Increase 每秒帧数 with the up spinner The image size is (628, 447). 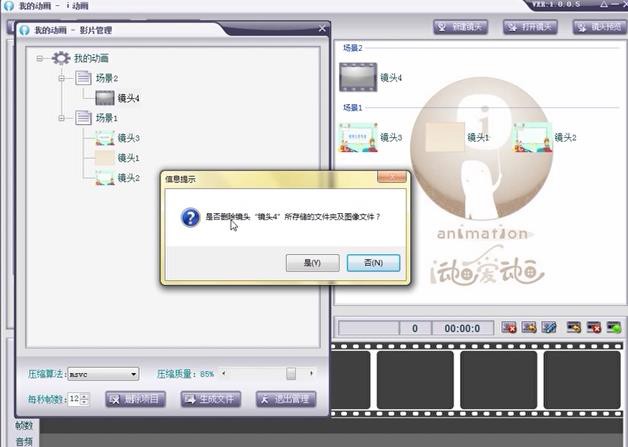click(x=84, y=396)
